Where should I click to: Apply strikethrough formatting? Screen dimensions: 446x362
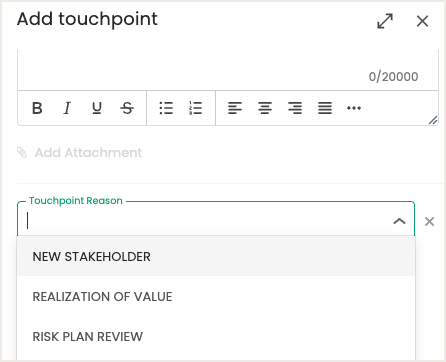(x=127, y=108)
